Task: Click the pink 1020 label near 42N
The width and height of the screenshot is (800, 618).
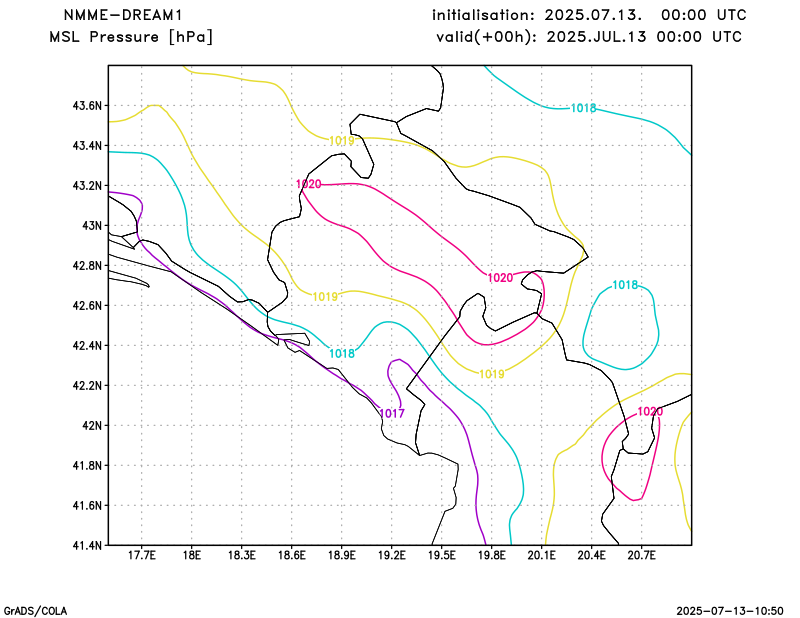Action: click(x=650, y=412)
